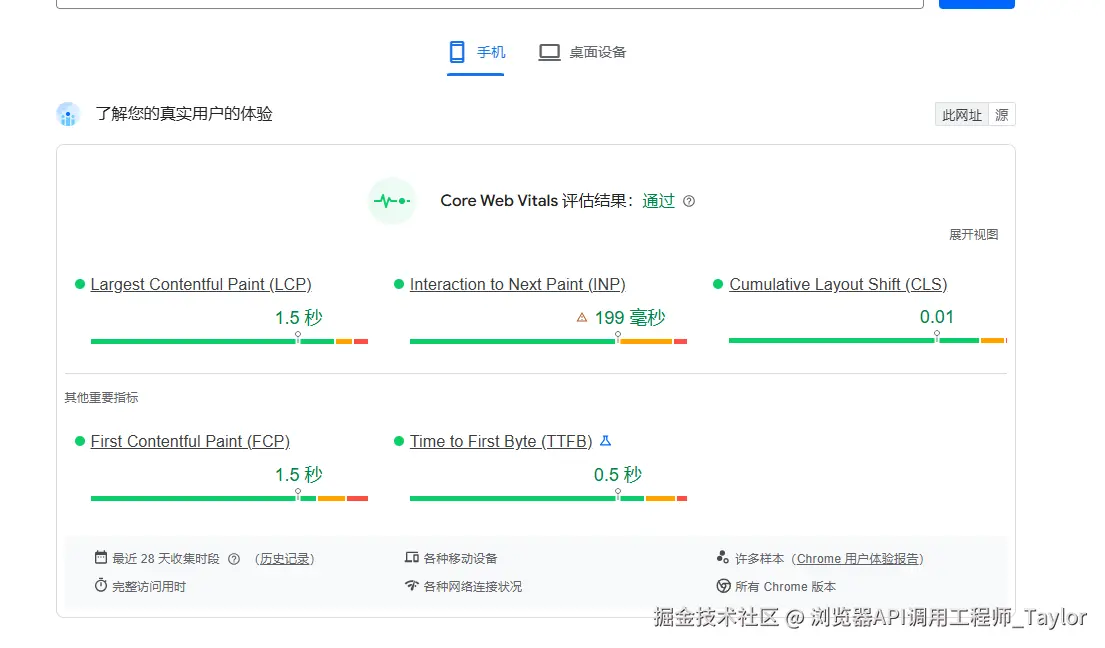Click the Core Web Vitals pulse icon

tap(392, 201)
